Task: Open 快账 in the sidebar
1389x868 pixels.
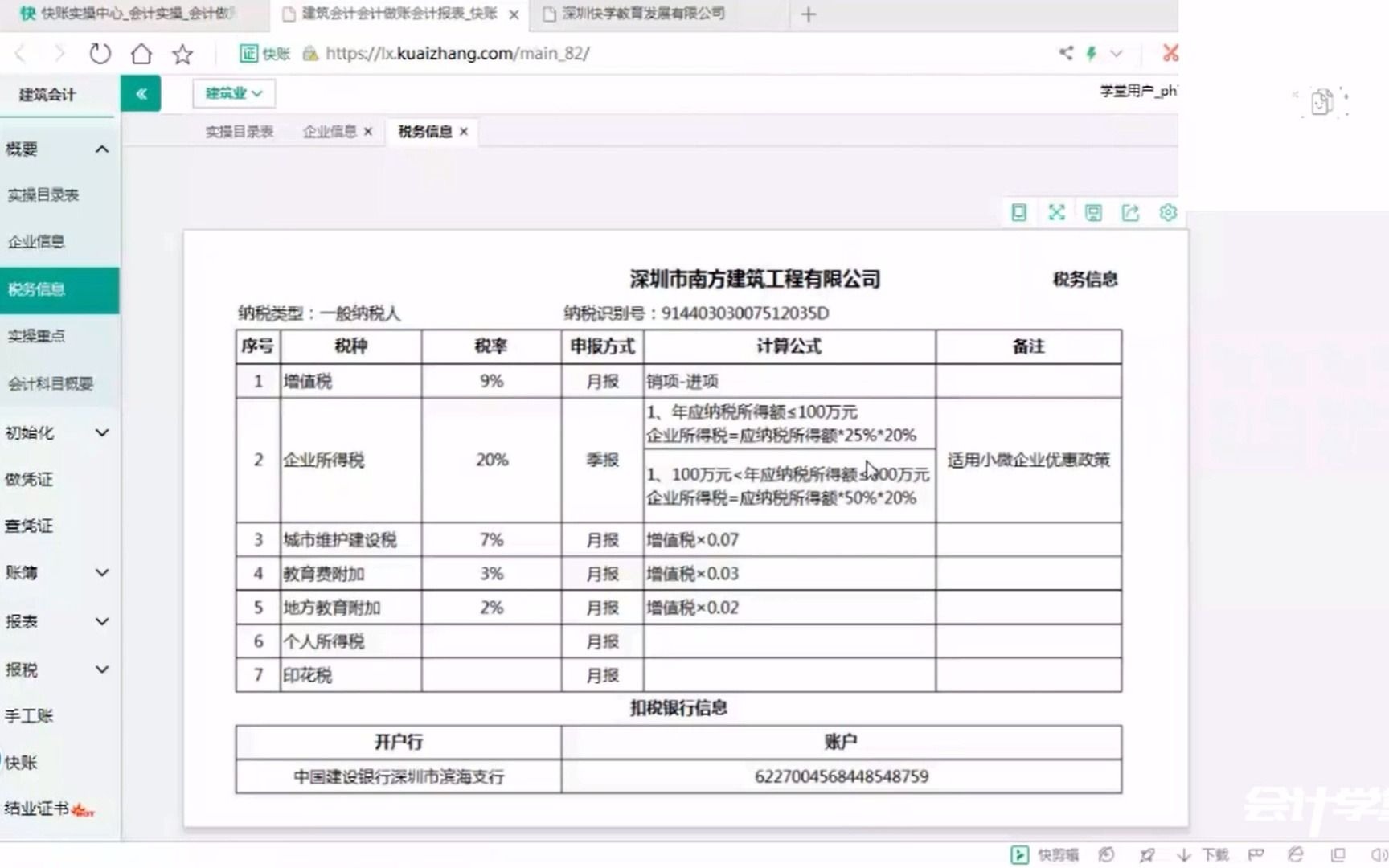Action: [21, 762]
